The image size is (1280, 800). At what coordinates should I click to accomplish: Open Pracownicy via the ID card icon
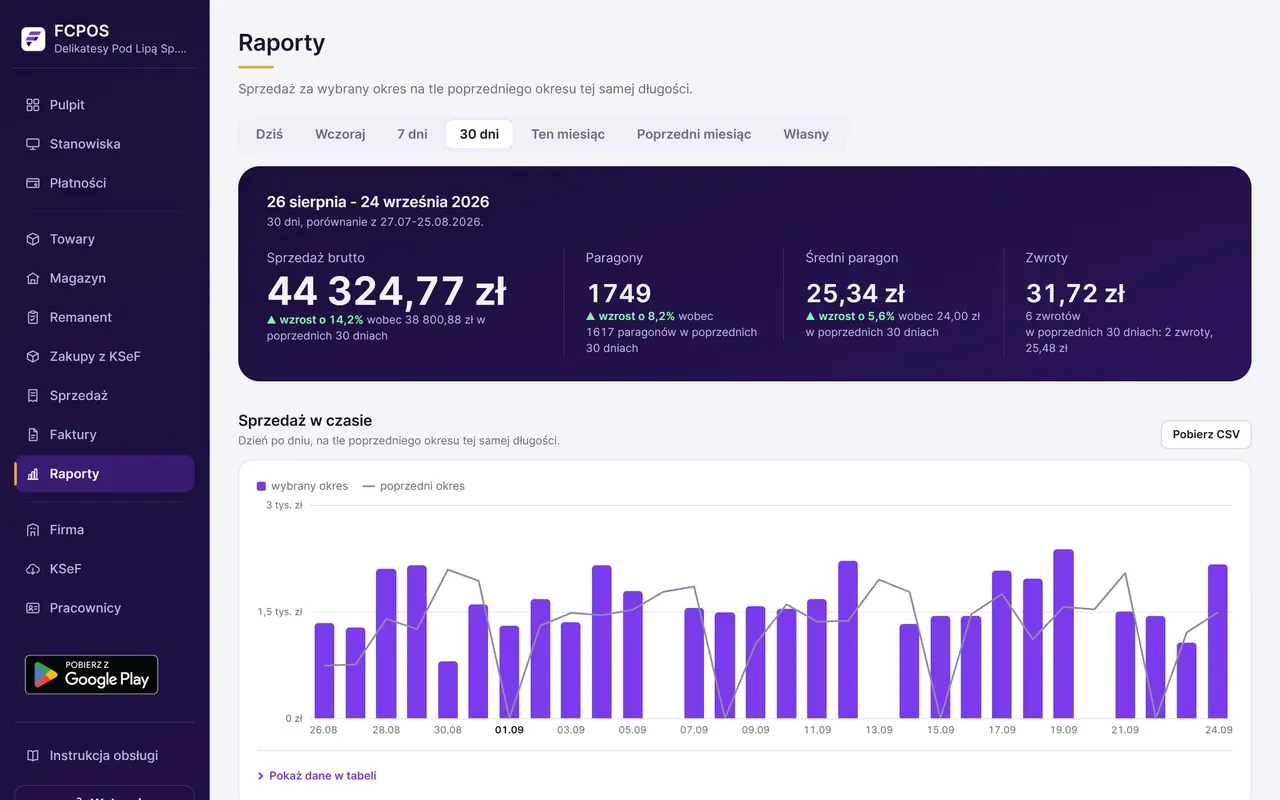pyautogui.click(x=33, y=608)
